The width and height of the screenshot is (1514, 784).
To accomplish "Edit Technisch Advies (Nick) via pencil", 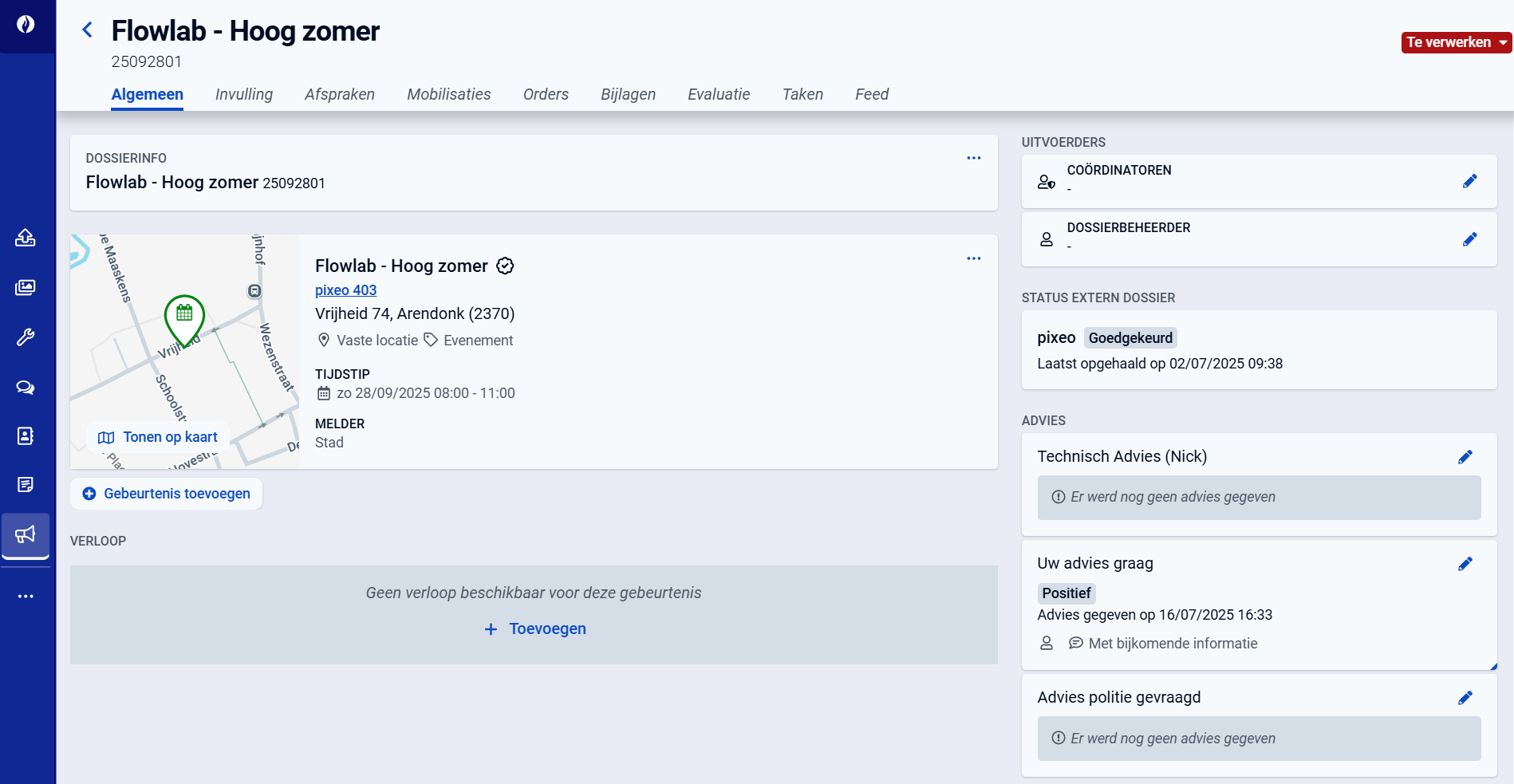I will coord(1465,457).
